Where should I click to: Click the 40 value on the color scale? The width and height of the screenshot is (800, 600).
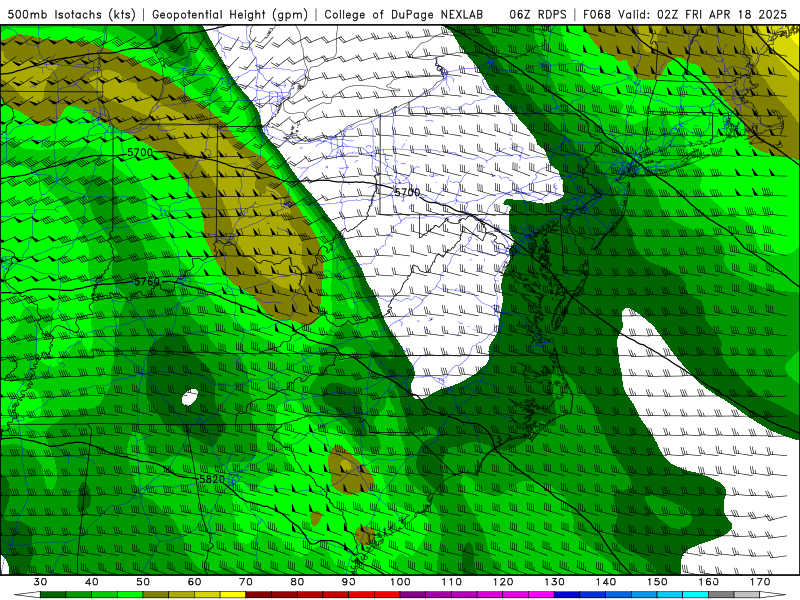[x=91, y=582]
